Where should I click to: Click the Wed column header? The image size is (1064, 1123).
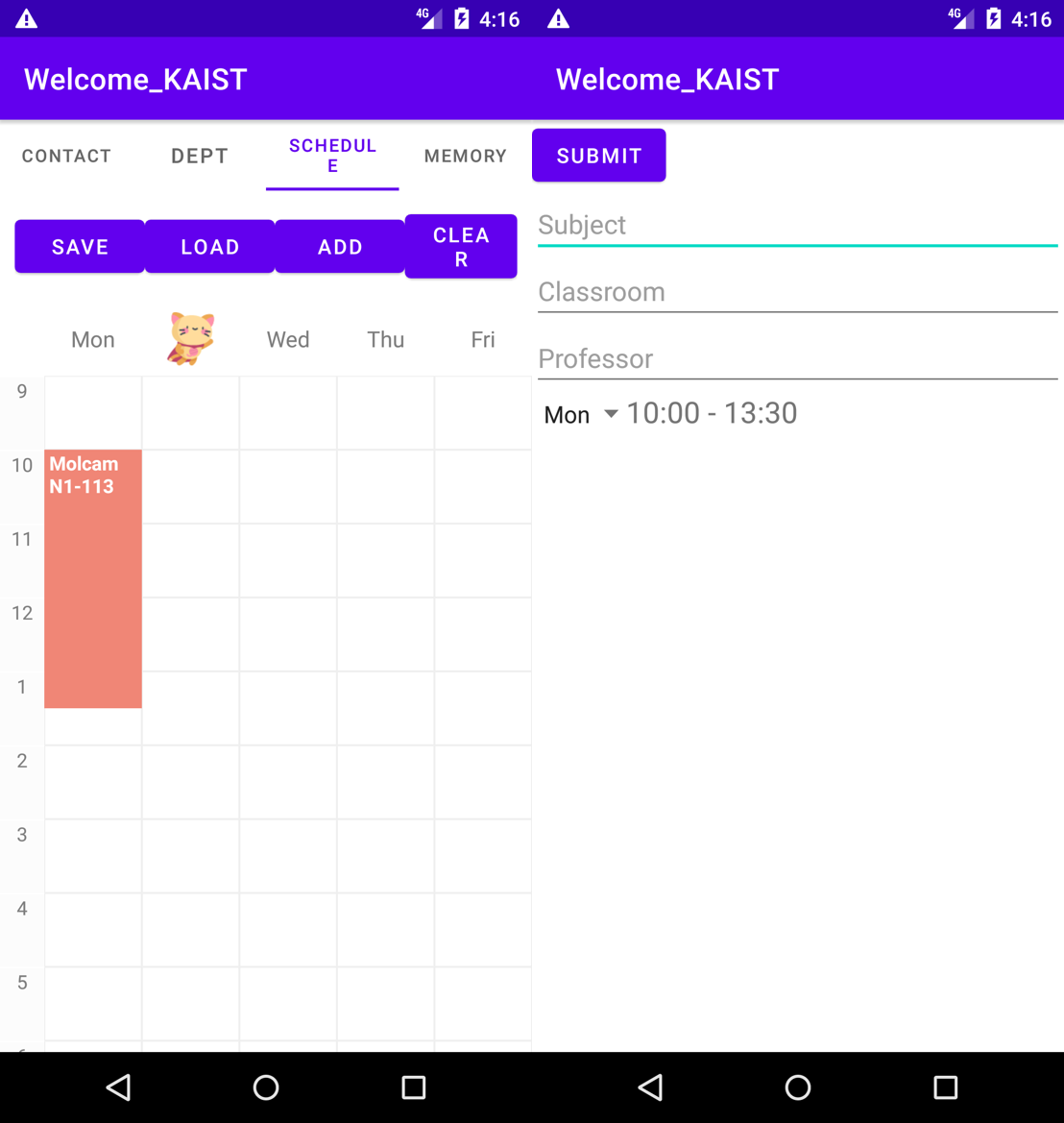pos(288,339)
